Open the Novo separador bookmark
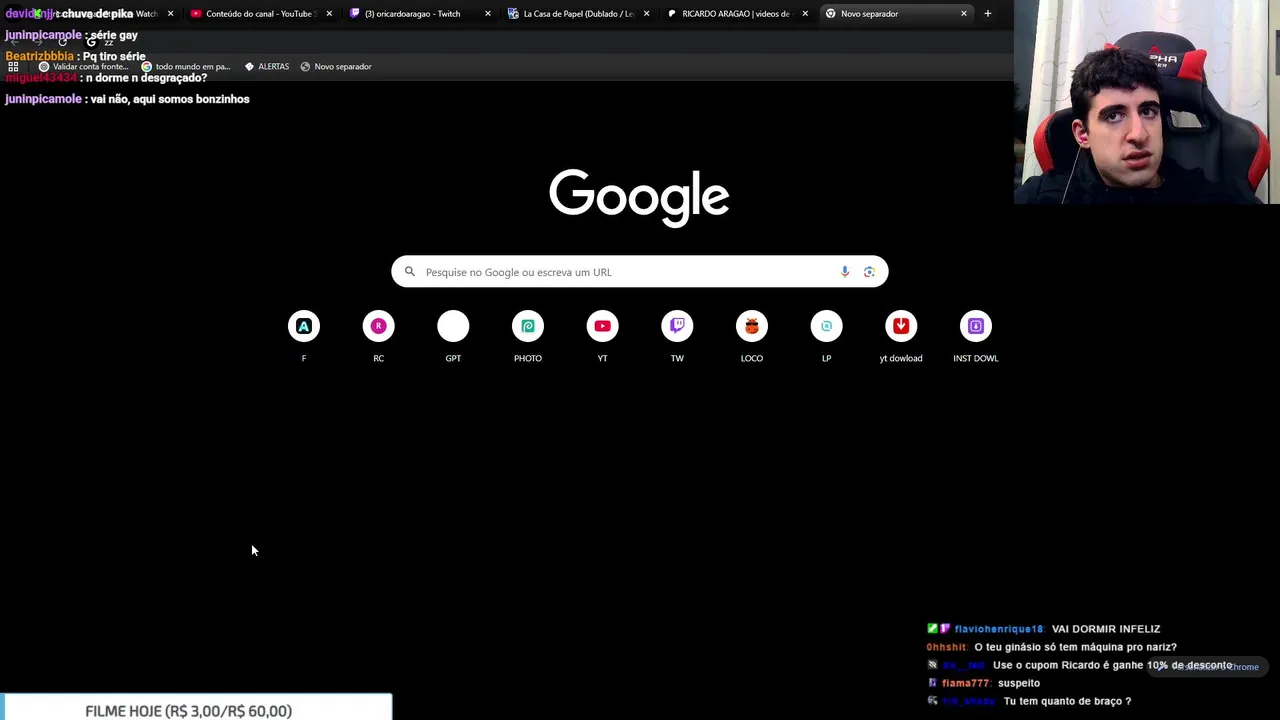Screen dimensions: 1280x720 point(336,66)
